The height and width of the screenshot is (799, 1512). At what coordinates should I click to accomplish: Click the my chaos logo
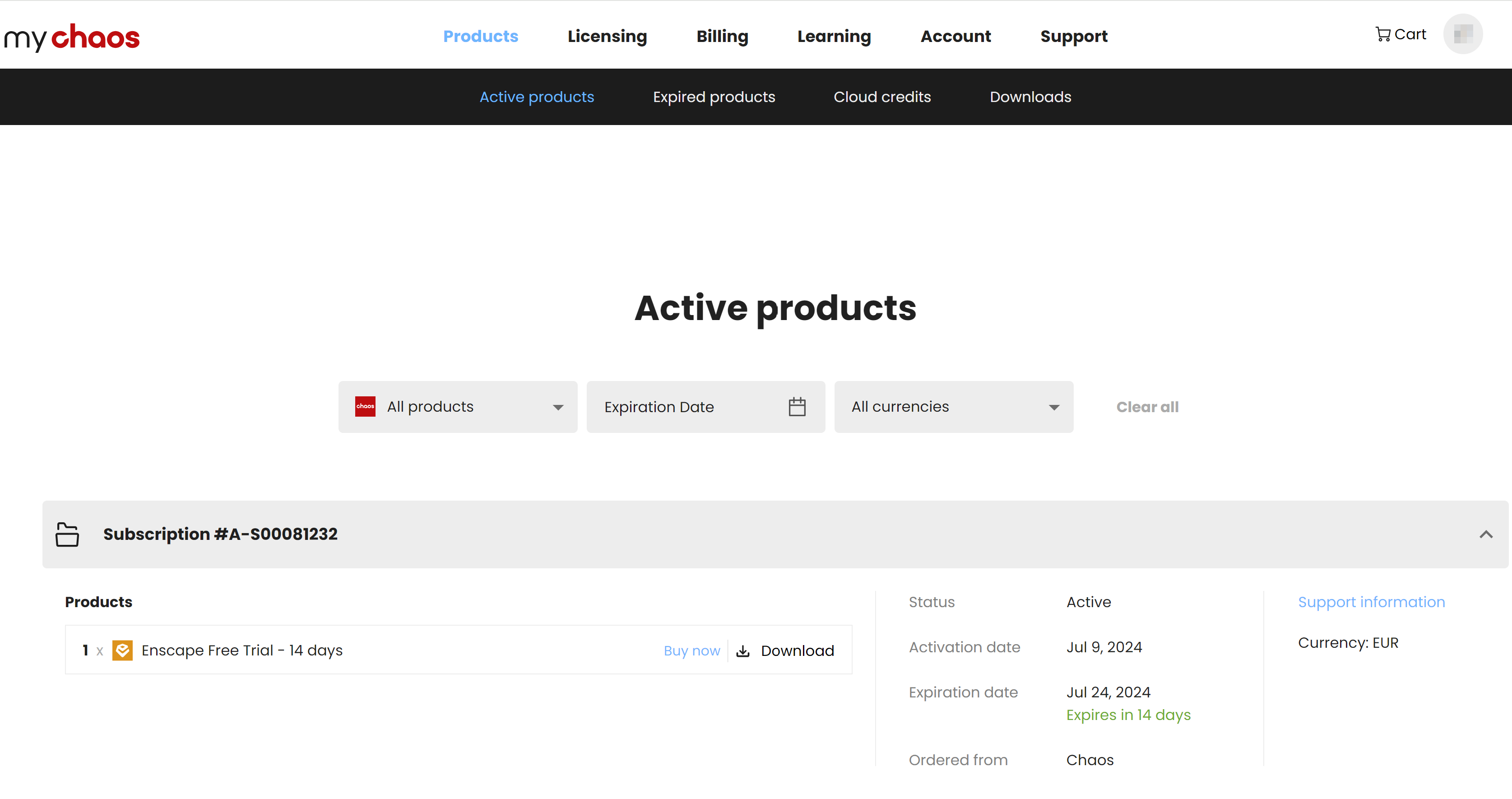72,37
